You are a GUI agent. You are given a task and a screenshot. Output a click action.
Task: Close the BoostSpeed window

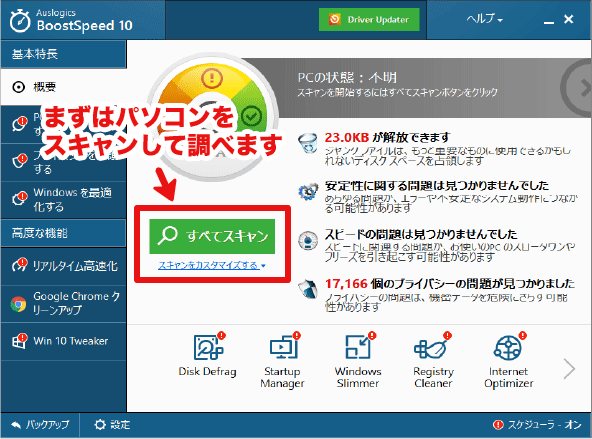[x=569, y=19]
